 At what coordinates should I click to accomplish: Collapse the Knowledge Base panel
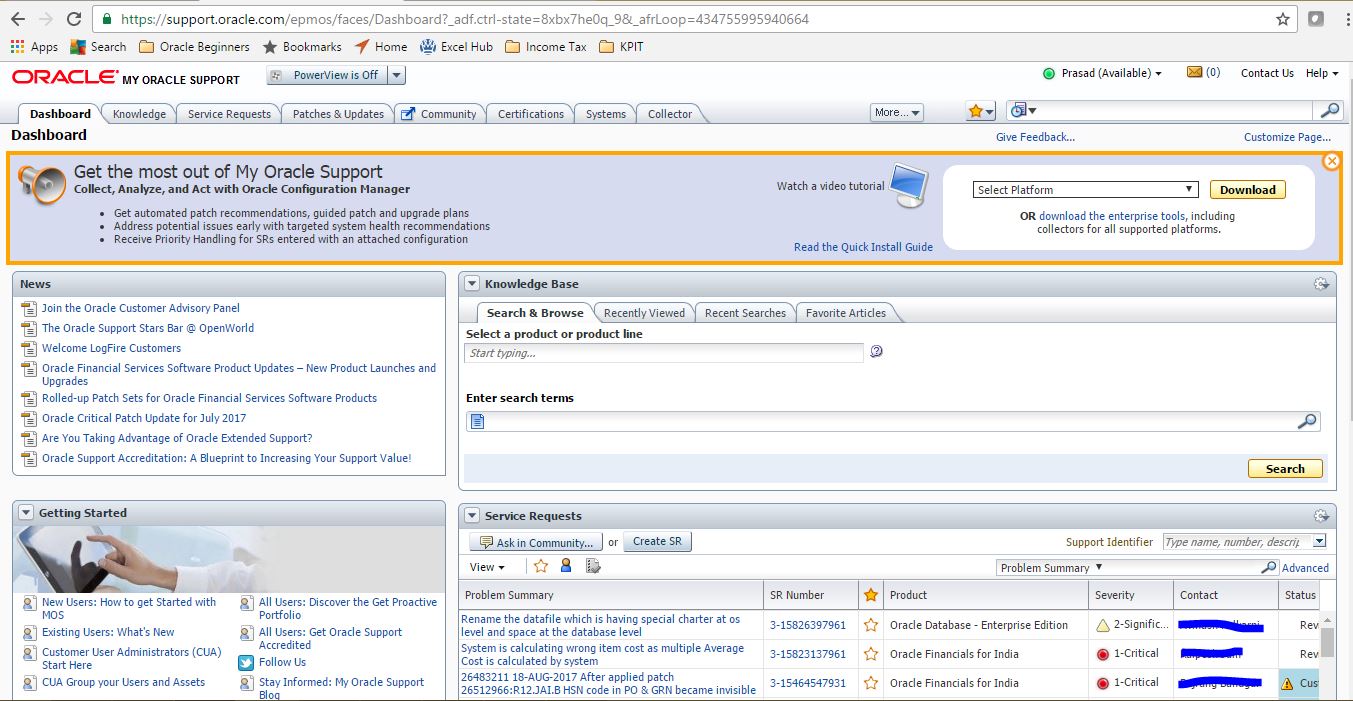472,284
